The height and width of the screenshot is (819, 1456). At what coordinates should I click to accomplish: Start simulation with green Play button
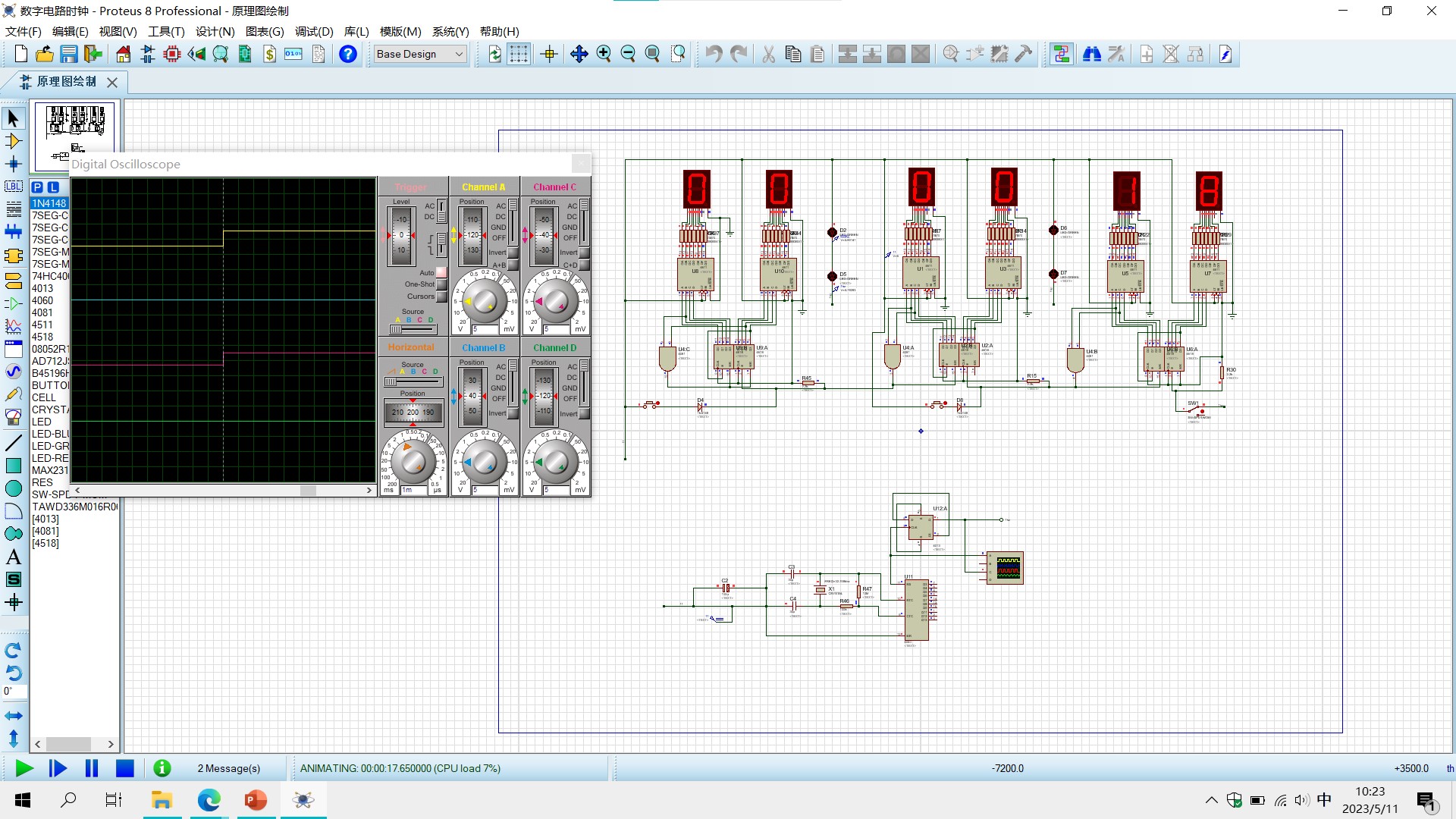point(24,768)
